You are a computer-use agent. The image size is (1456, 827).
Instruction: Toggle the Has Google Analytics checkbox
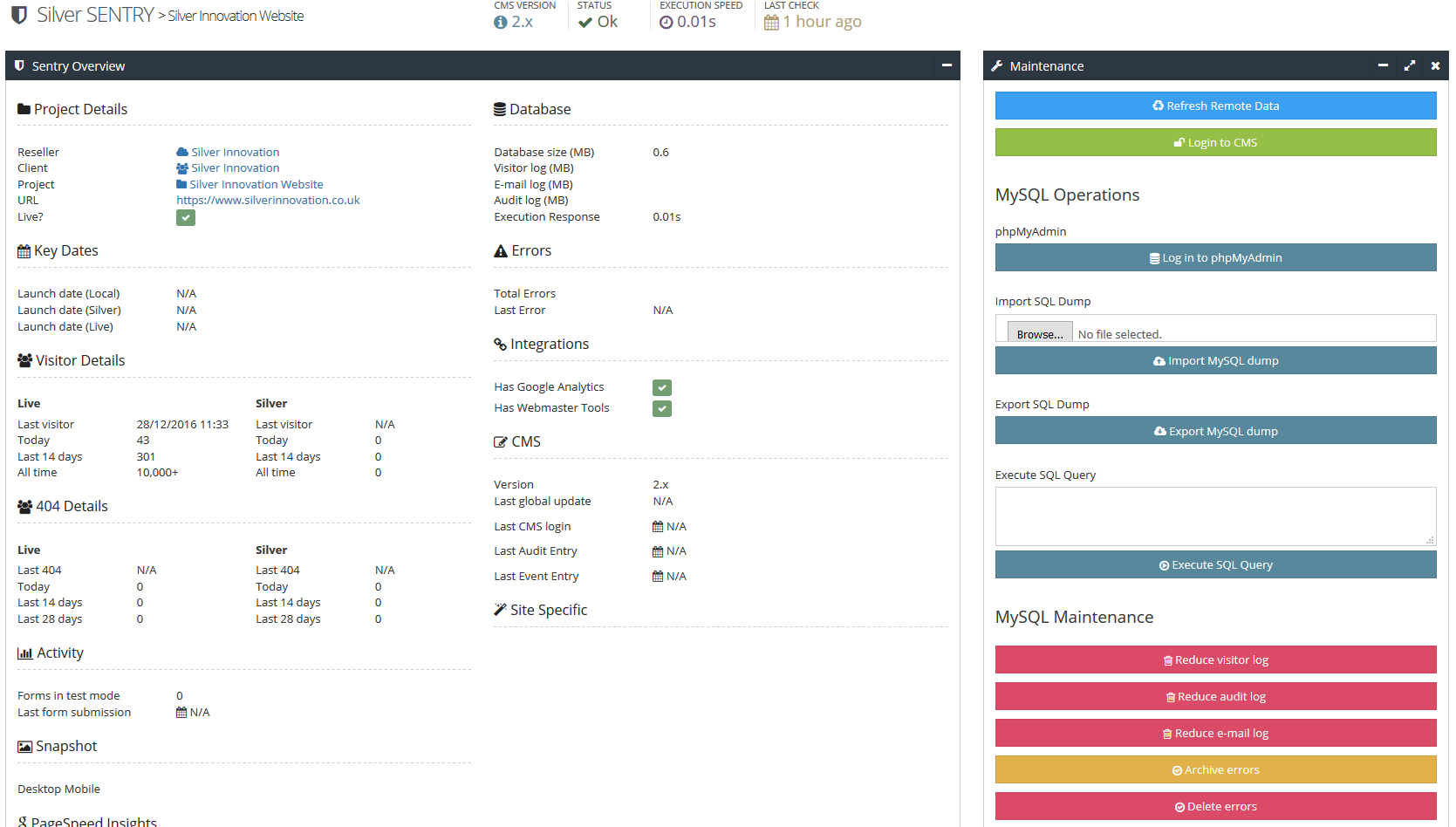click(x=662, y=387)
